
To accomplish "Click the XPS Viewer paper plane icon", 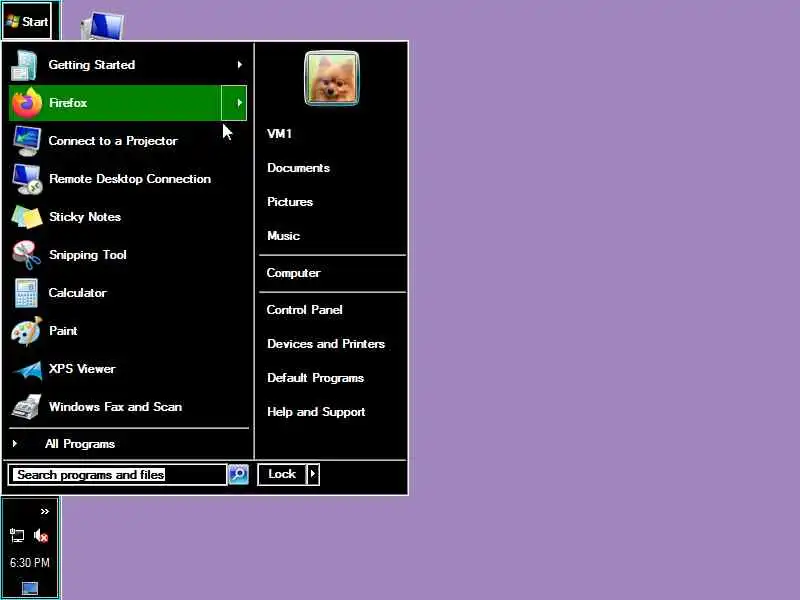I will [x=28, y=370].
